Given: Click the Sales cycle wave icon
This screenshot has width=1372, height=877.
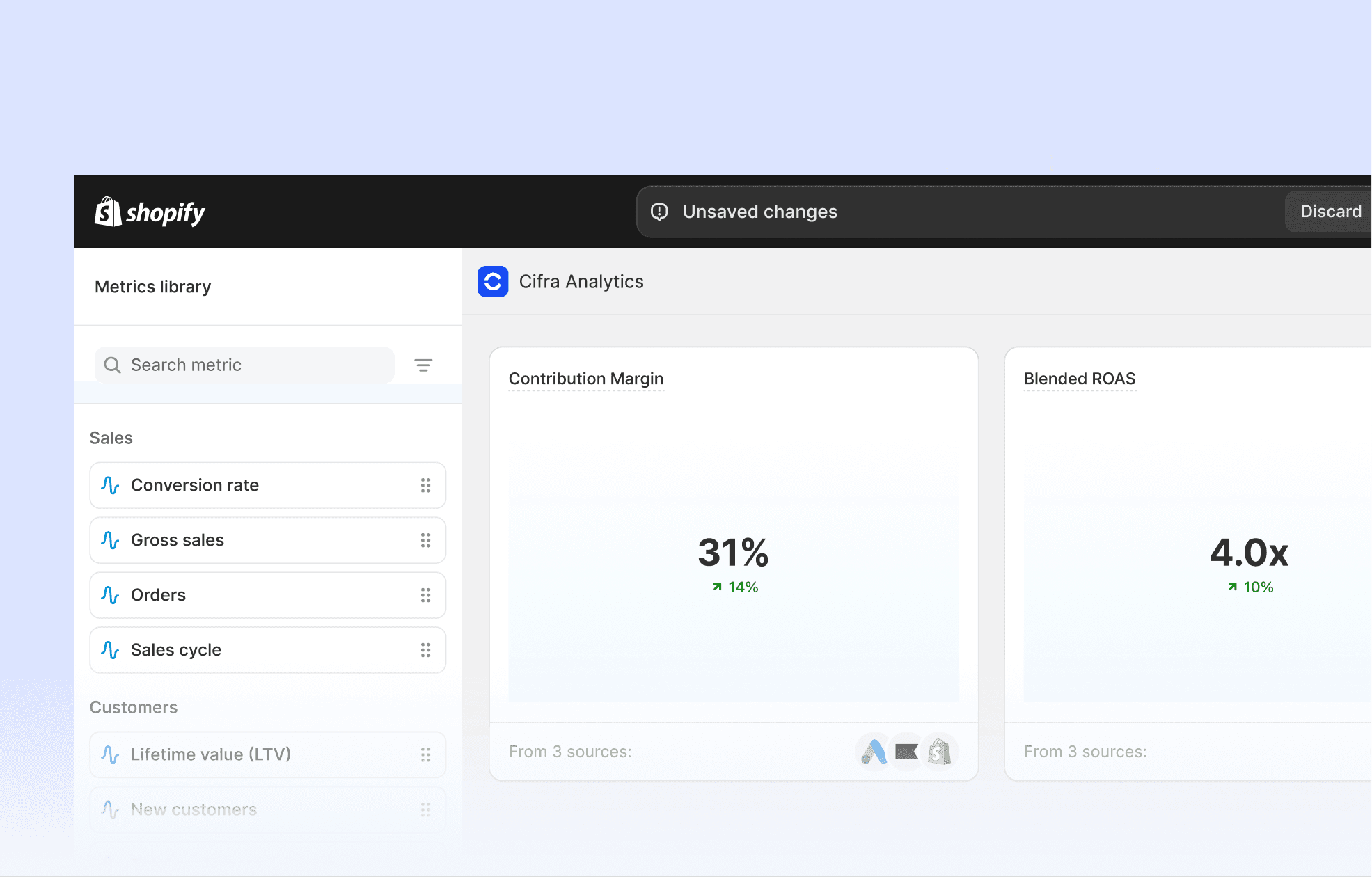Looking at the screenshot, I should click(110, 650).
